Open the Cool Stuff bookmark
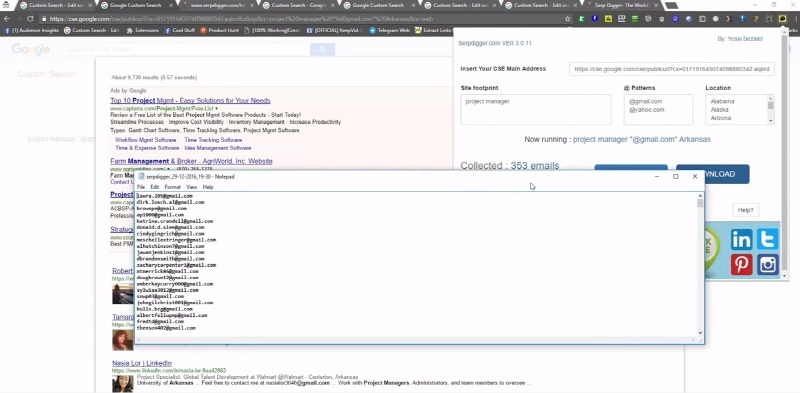 (x=179, y=30)
